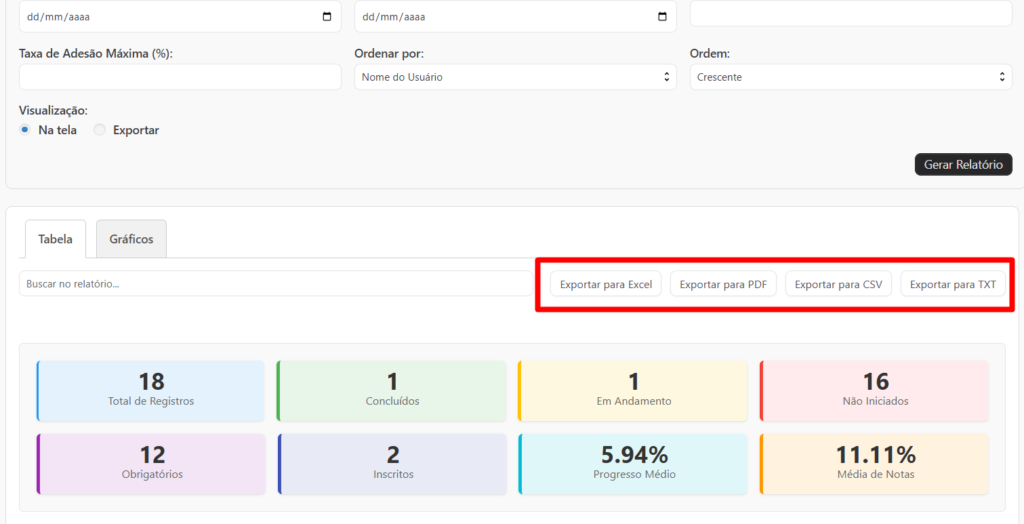Screen dimensions: 1024x524
Task: Export the report using Exportar para CSV
Action: [x=838, y=284]
